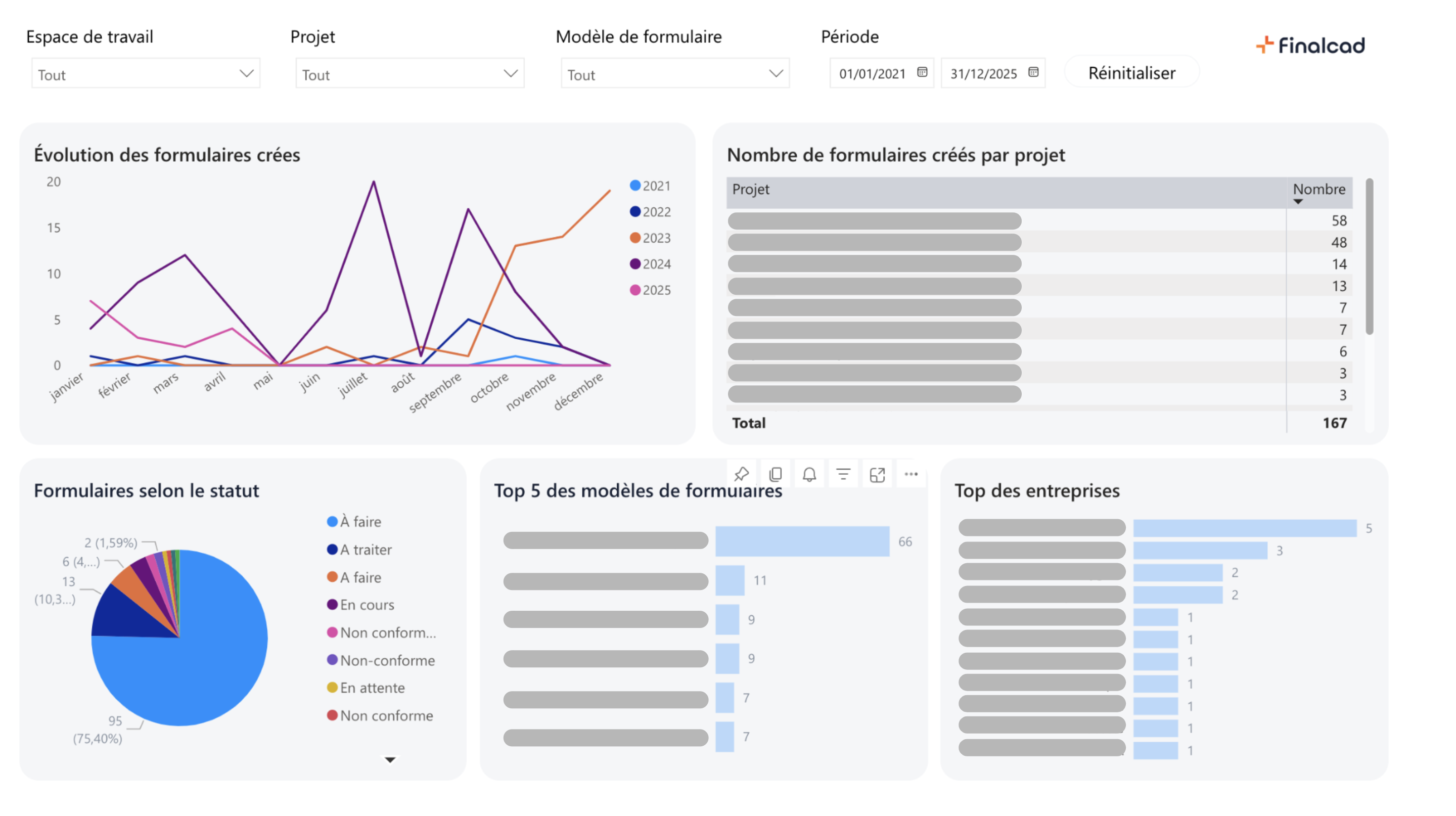Toggle 2021 series in line chart legend
The width and height of the screenshot is (1456, 816).
650,186
